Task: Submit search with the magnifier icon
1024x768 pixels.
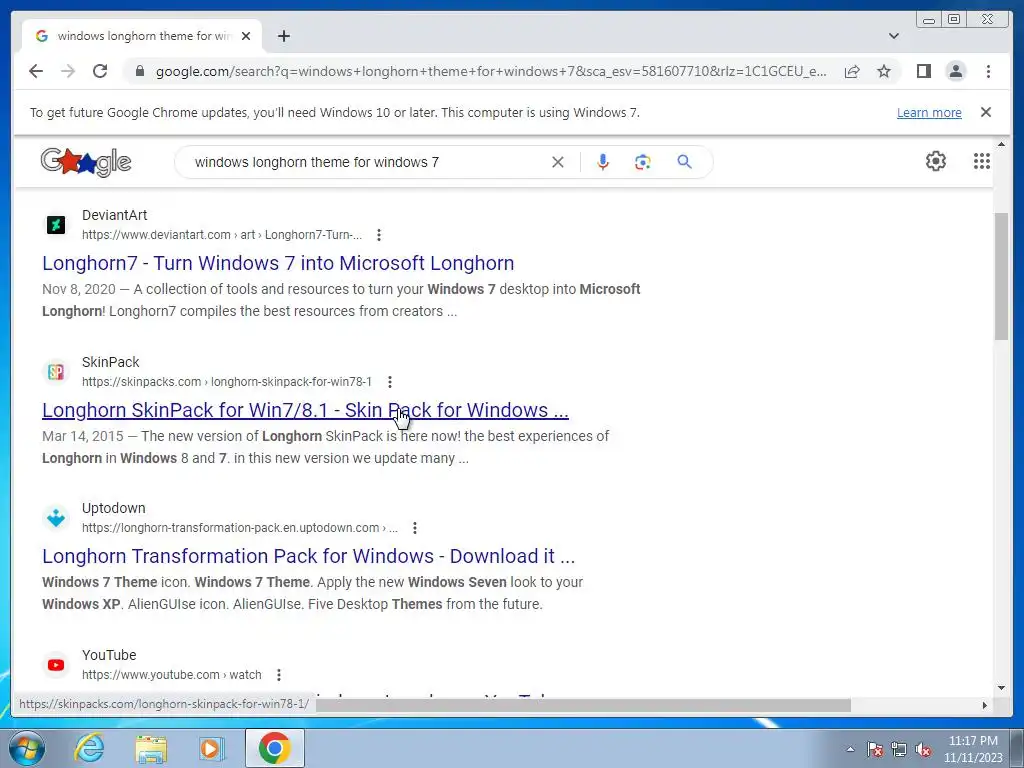Action: coord(684,162)
